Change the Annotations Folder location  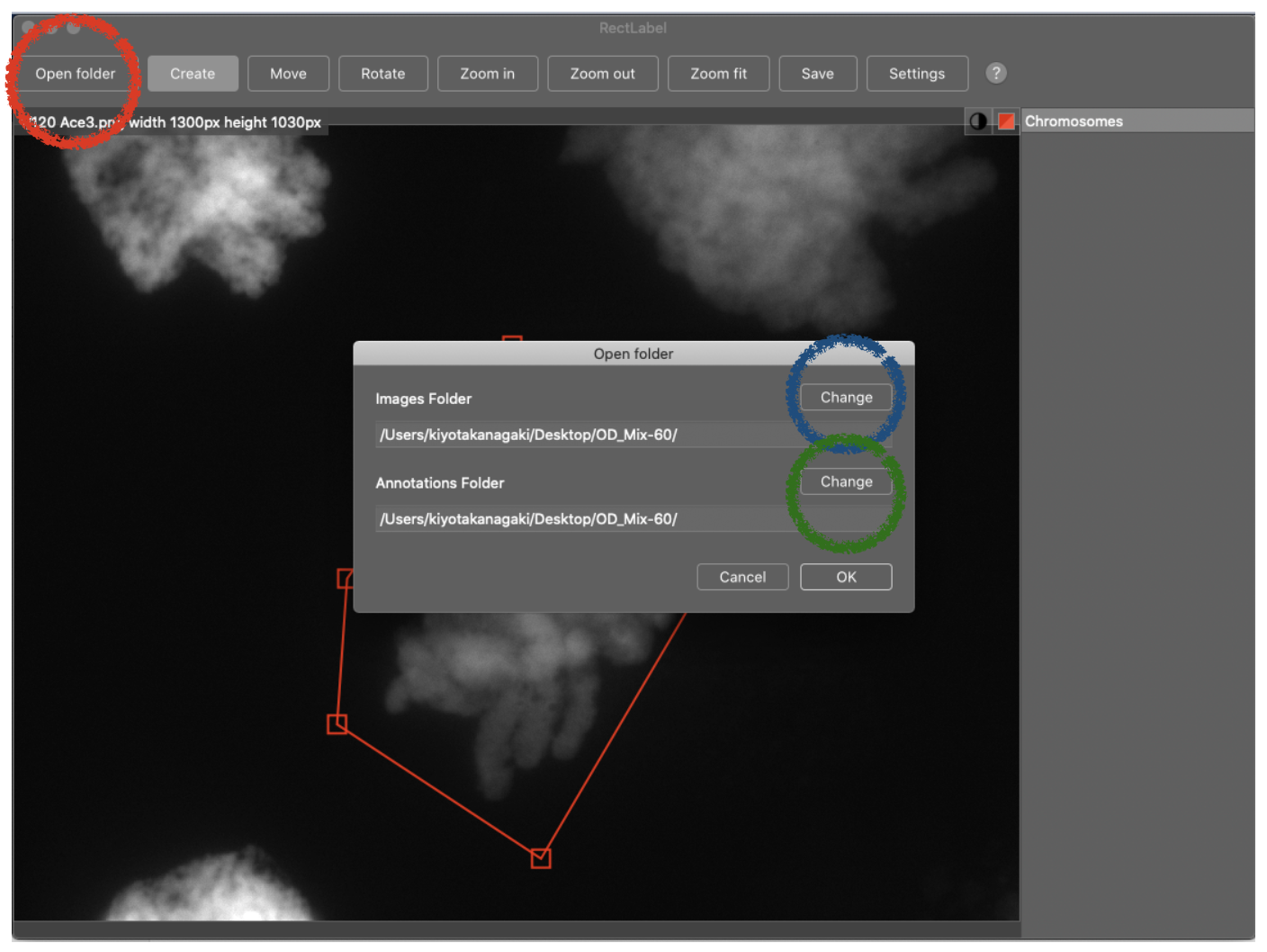pos(846,482)
